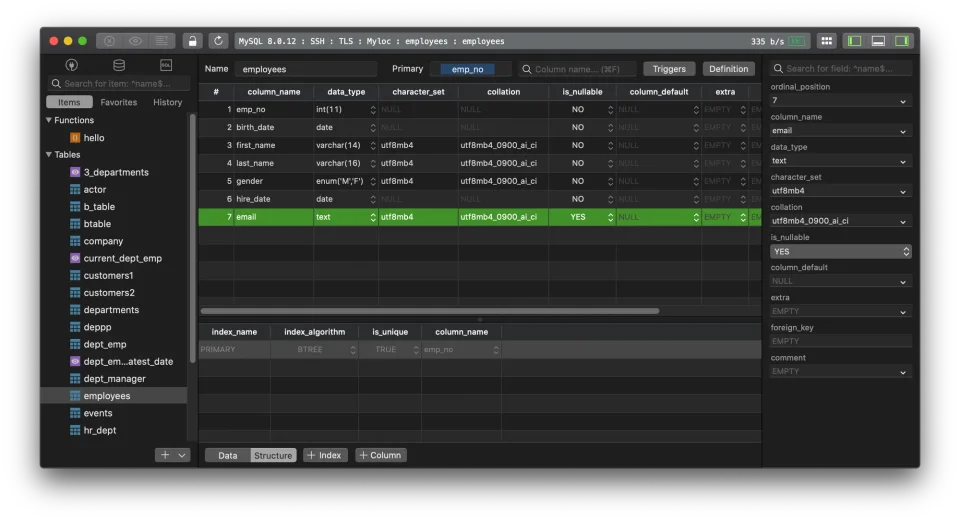
Task: Switch to the Favorites tab
Action: 119,102
